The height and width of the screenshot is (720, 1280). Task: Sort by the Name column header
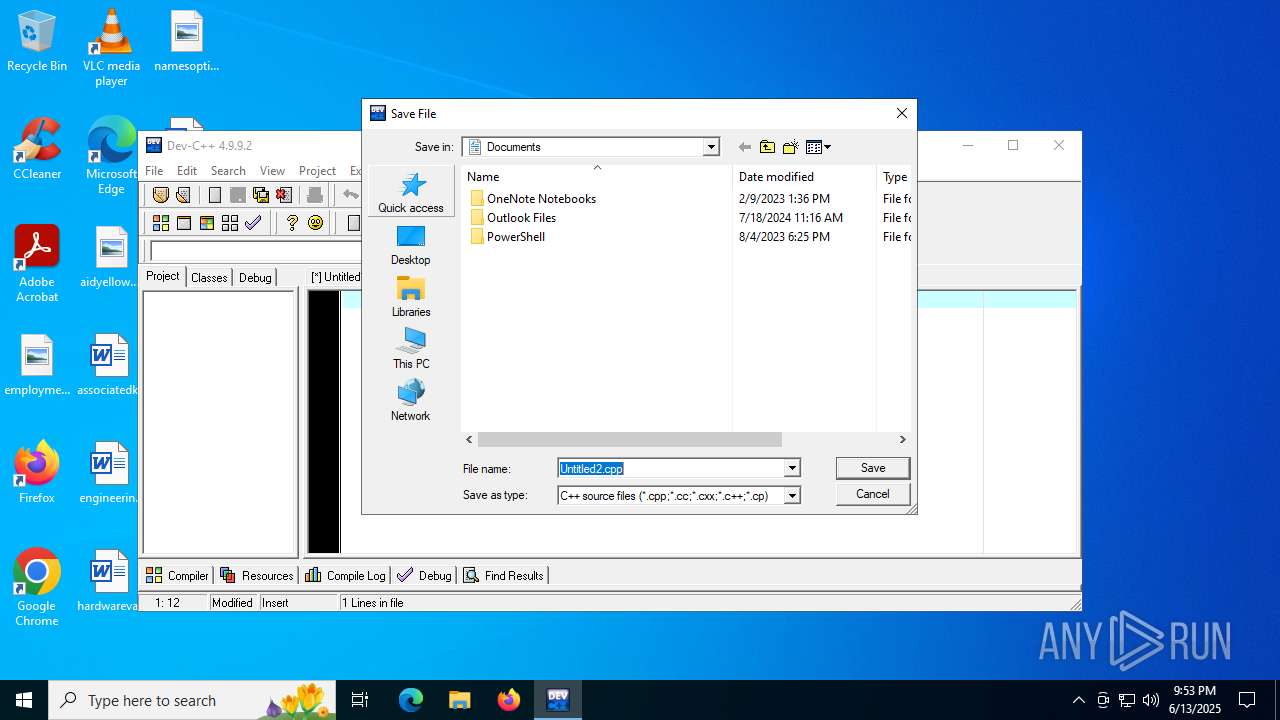point(596,176)
